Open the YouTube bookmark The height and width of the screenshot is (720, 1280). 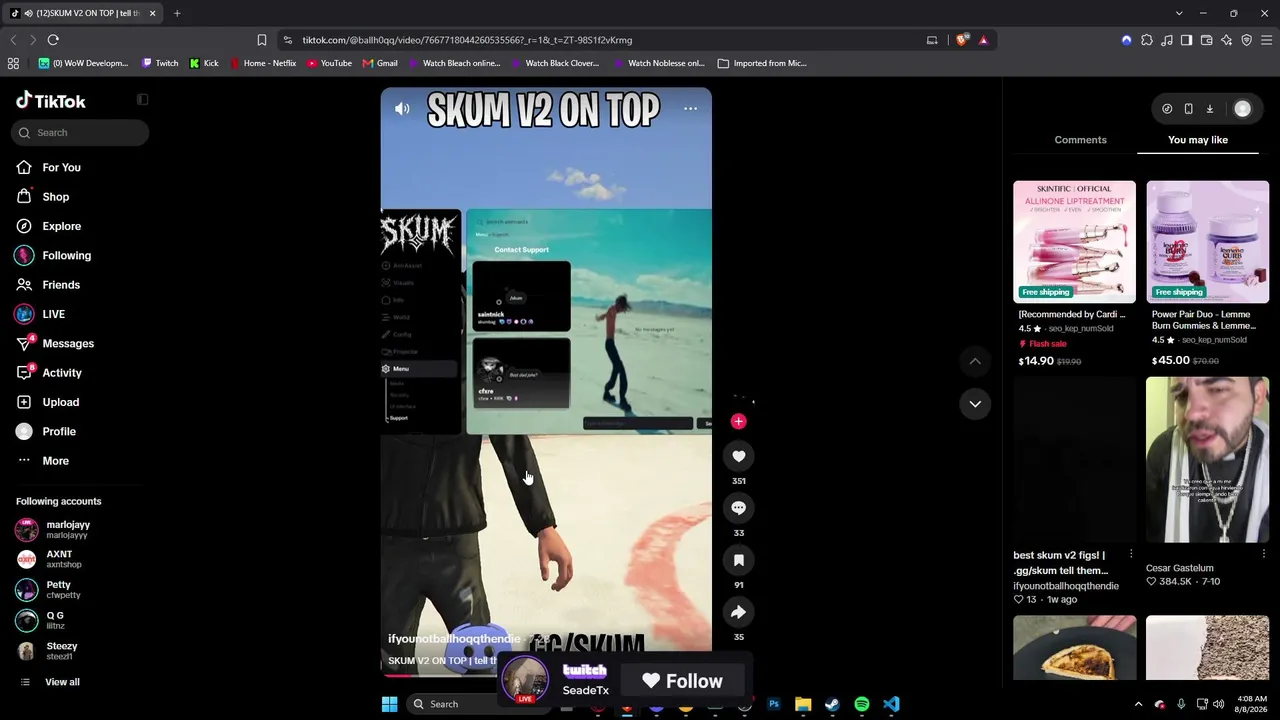pyautogui.click(x=329, y=63)
